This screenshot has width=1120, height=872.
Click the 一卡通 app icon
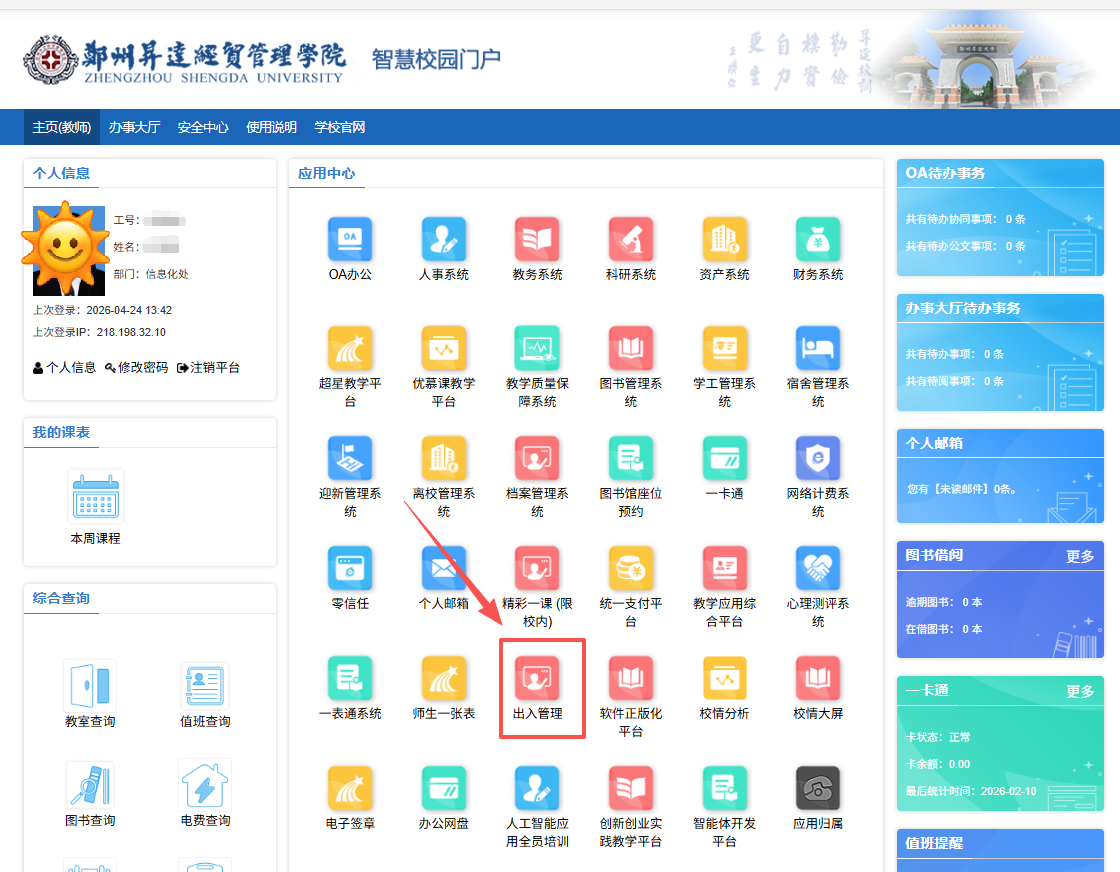[x=724, y=458]
